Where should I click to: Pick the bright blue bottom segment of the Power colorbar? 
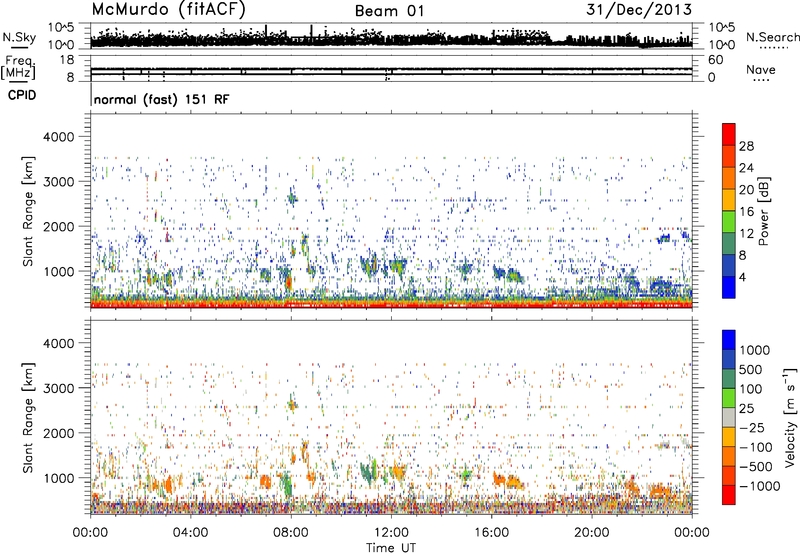click(x=729, y=287)
